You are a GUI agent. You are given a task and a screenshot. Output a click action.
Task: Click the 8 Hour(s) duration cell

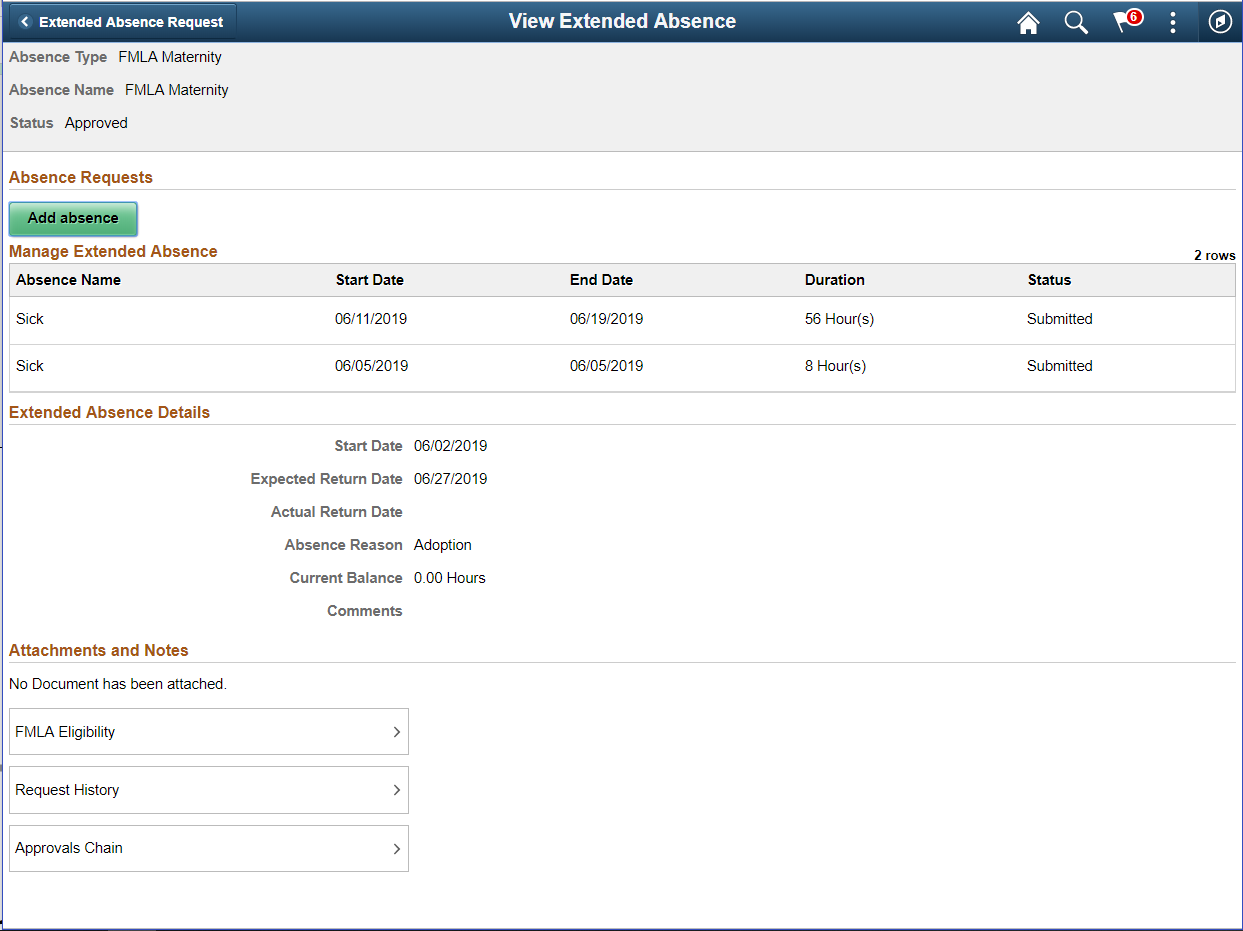(836, 366)
